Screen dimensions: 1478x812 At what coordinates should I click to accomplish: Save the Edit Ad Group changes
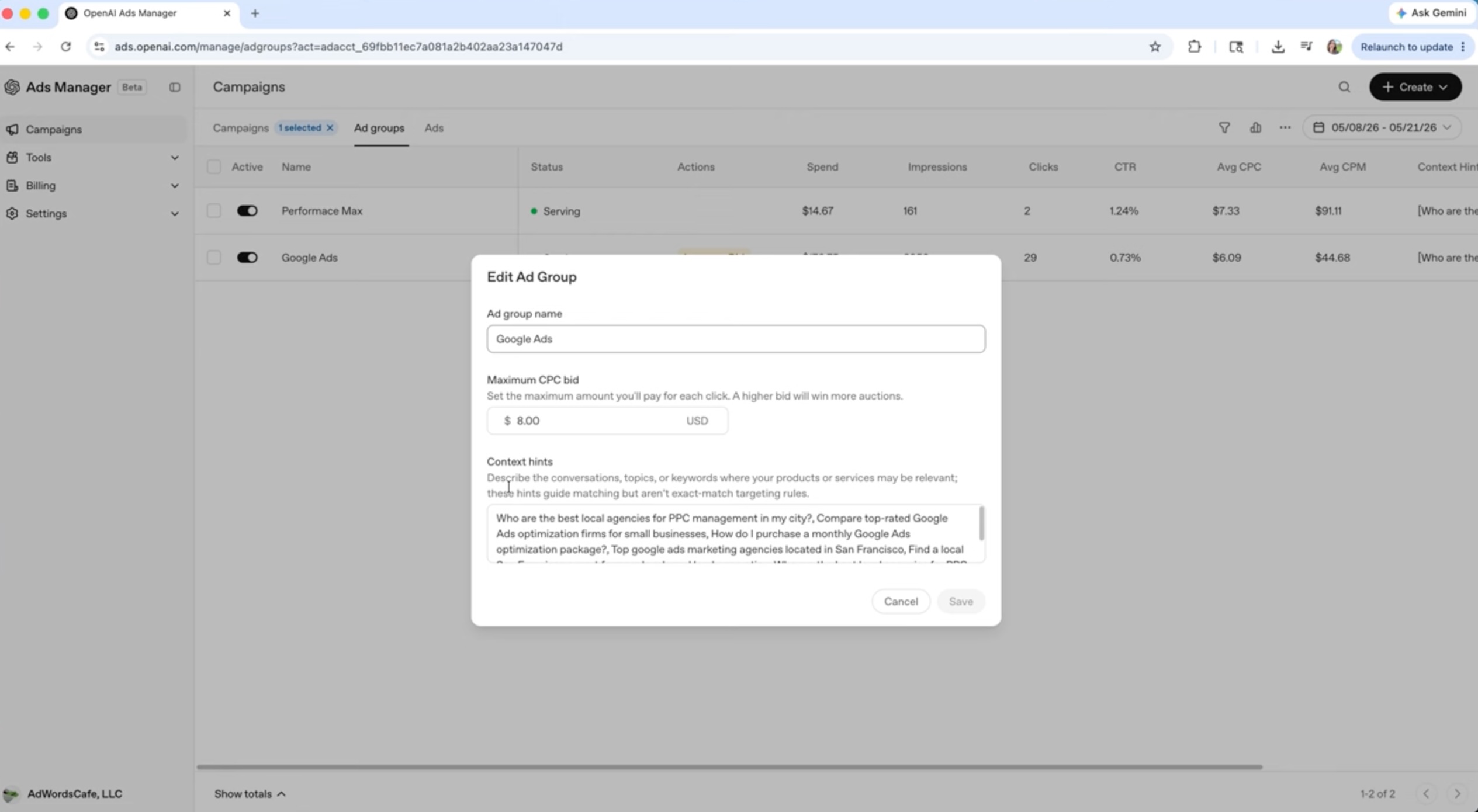point(961,601)
